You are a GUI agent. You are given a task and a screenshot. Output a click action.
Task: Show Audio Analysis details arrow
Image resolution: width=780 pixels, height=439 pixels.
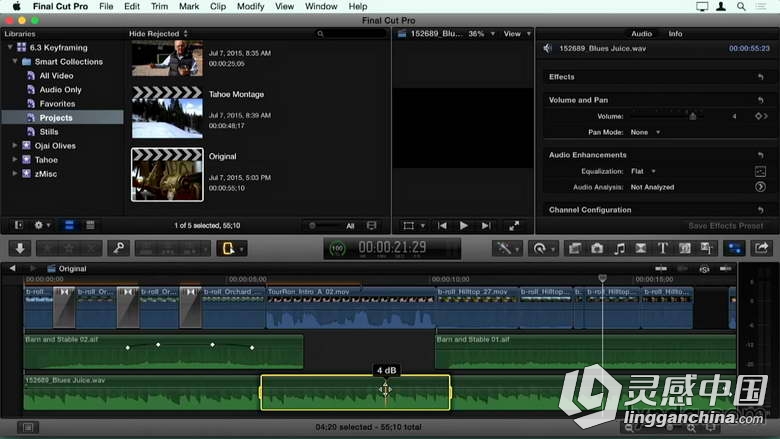point(760,187)
